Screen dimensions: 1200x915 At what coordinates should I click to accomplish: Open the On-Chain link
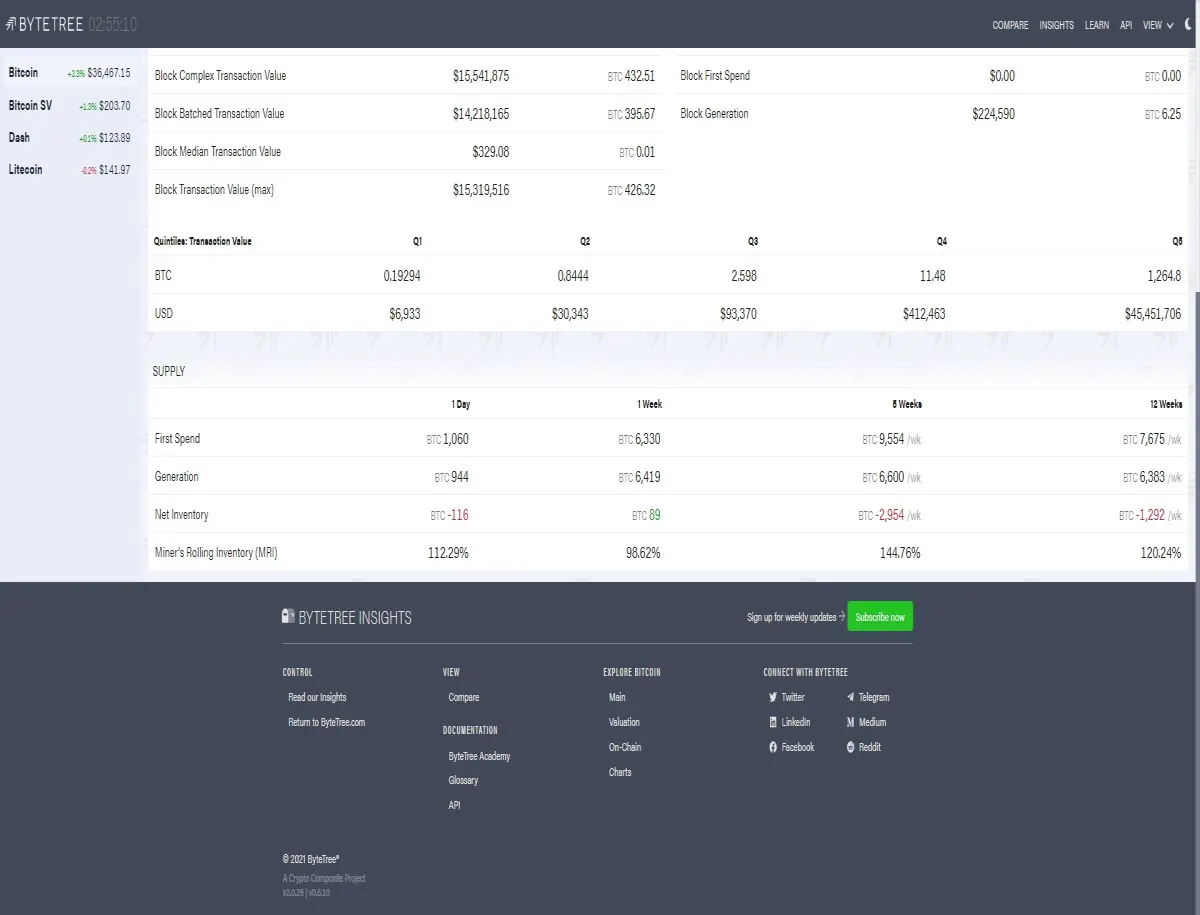point(625,747)
